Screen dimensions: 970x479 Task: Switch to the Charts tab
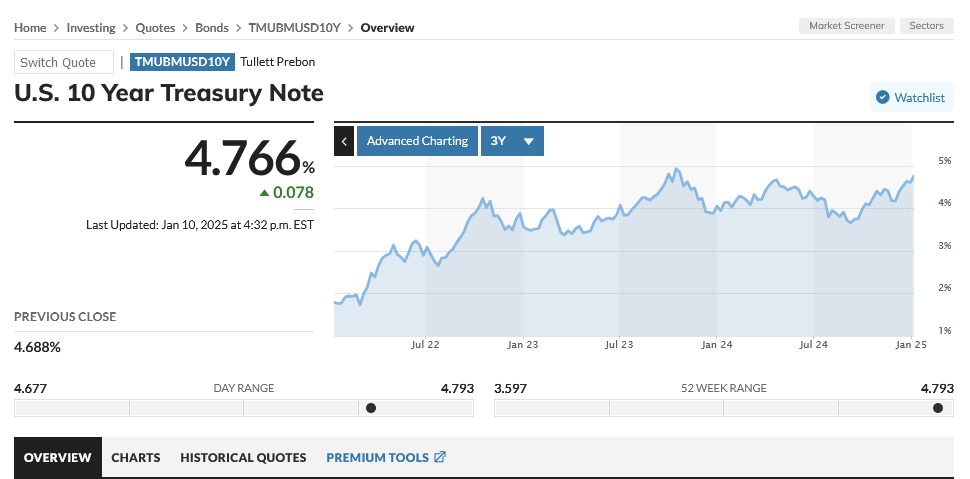(136, 457)
